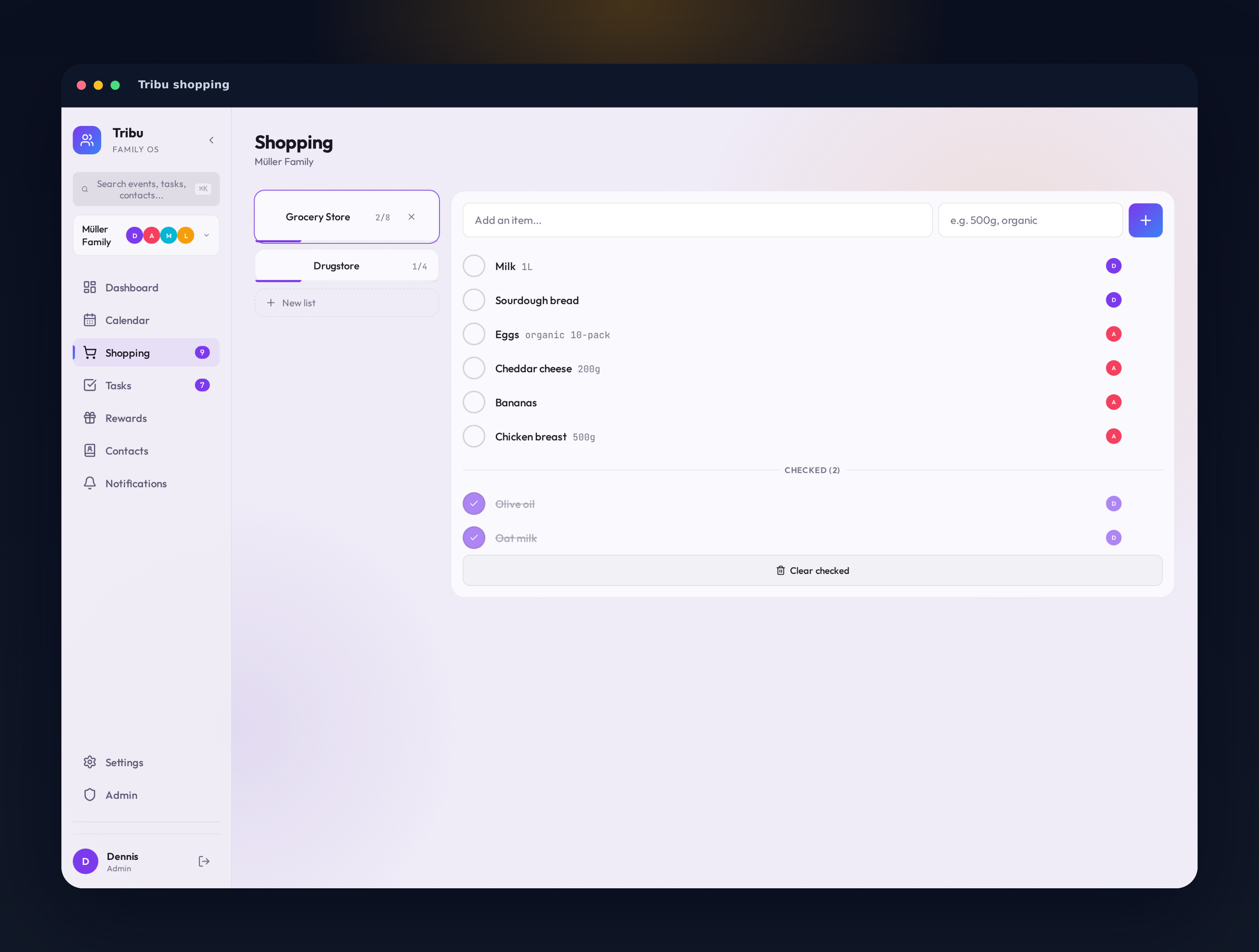Uncheck Olive oil
Viewport: 1259px width, 952px height.
(x=474, y=504)
